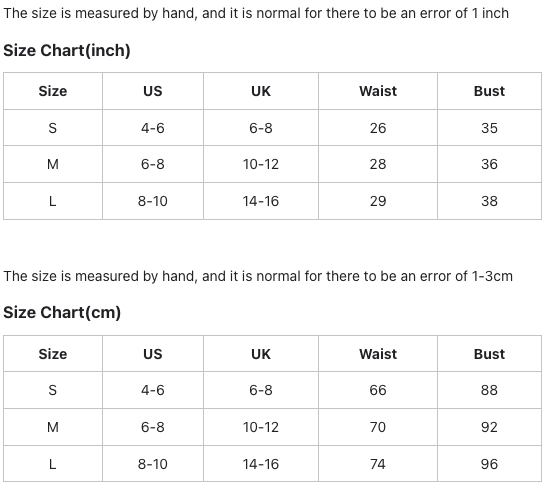Select size S row in inch table

pos(272,128)
